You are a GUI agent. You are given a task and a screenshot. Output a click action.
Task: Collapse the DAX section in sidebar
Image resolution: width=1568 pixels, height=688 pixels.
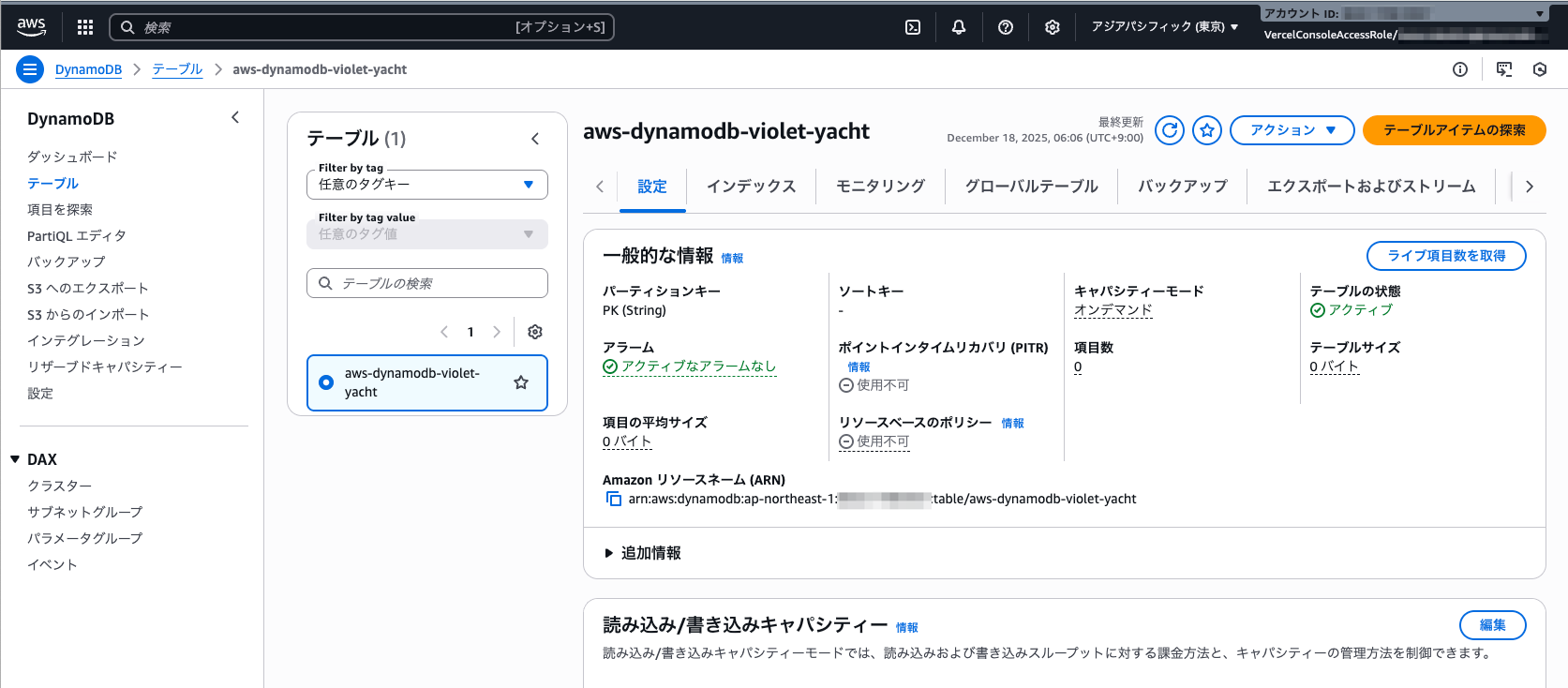[x=15, y=459]
